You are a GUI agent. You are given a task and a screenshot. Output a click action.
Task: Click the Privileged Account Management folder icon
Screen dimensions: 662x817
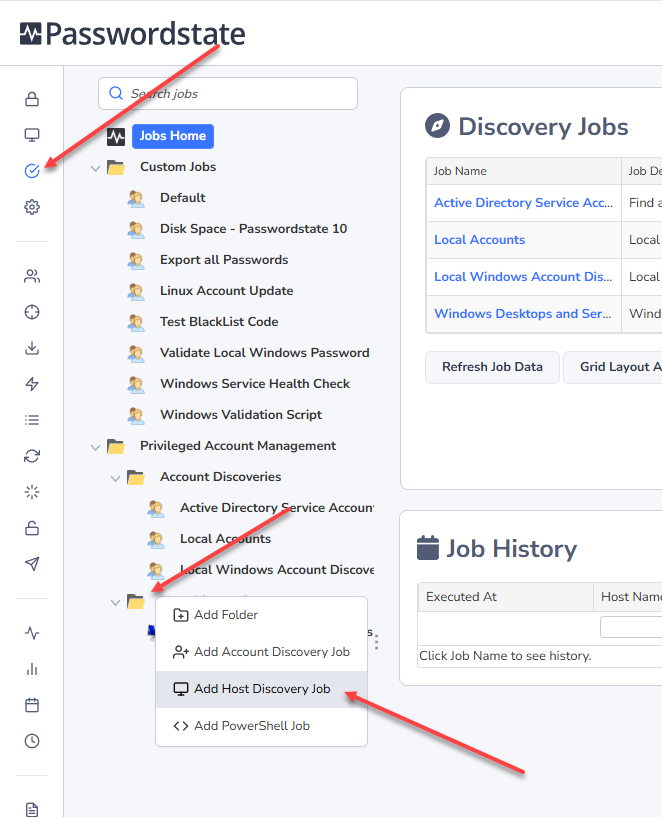[116, 446]
